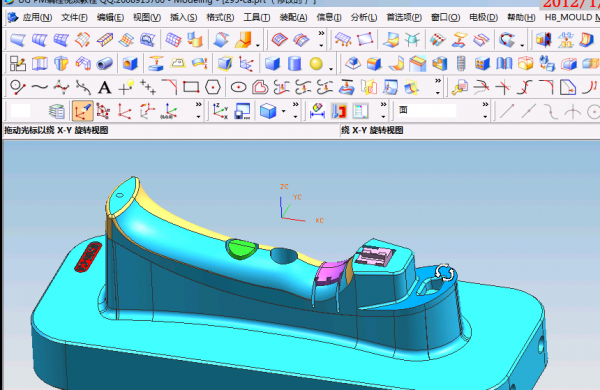Open the 编辑(E) menu
This screenshot has width=600, height=390.
tap(110, 18)
